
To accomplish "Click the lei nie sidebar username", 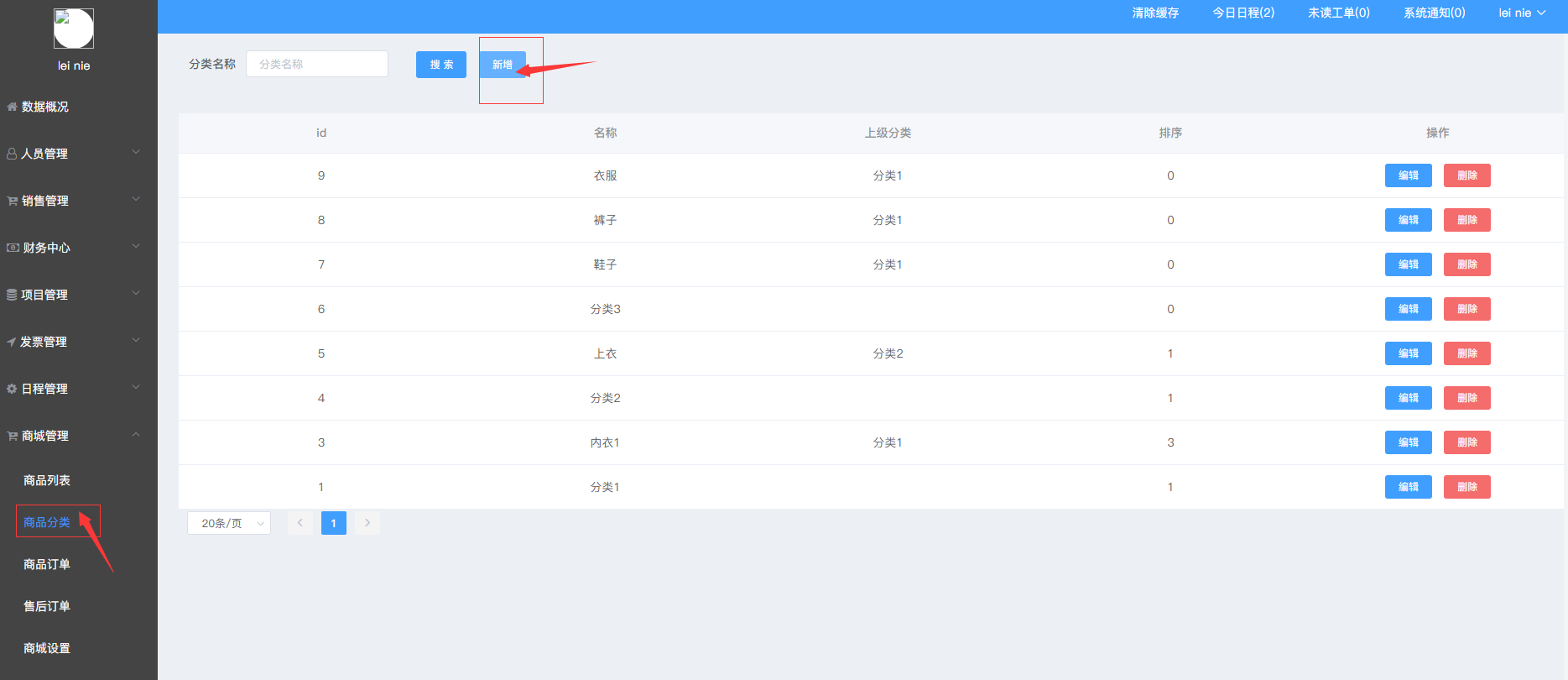I will tap(74, 65).
